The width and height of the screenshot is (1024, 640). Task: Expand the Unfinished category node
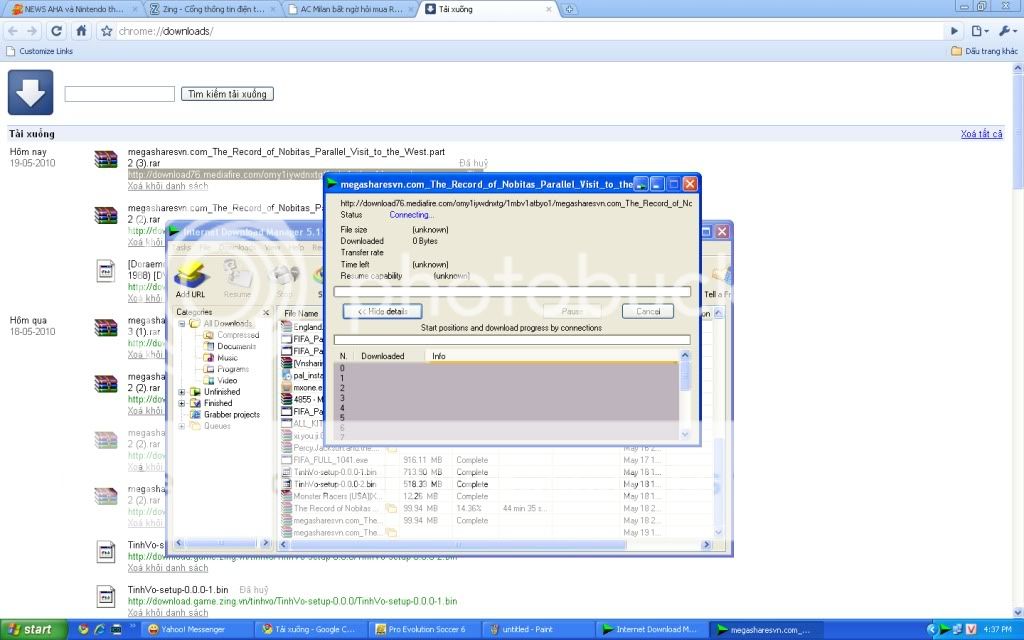(x=182, y=392)
